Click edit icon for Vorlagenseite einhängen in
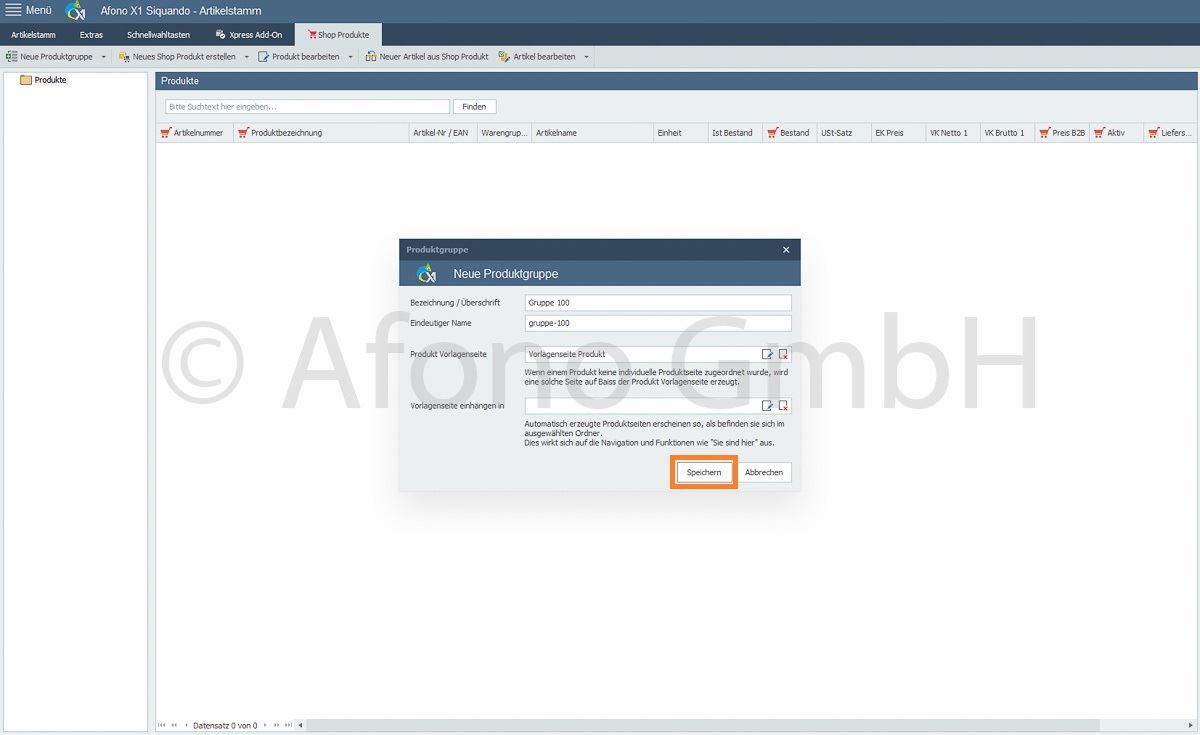Image resolution: width=1200 pixels, height=735 pixels. coord(767,405)
